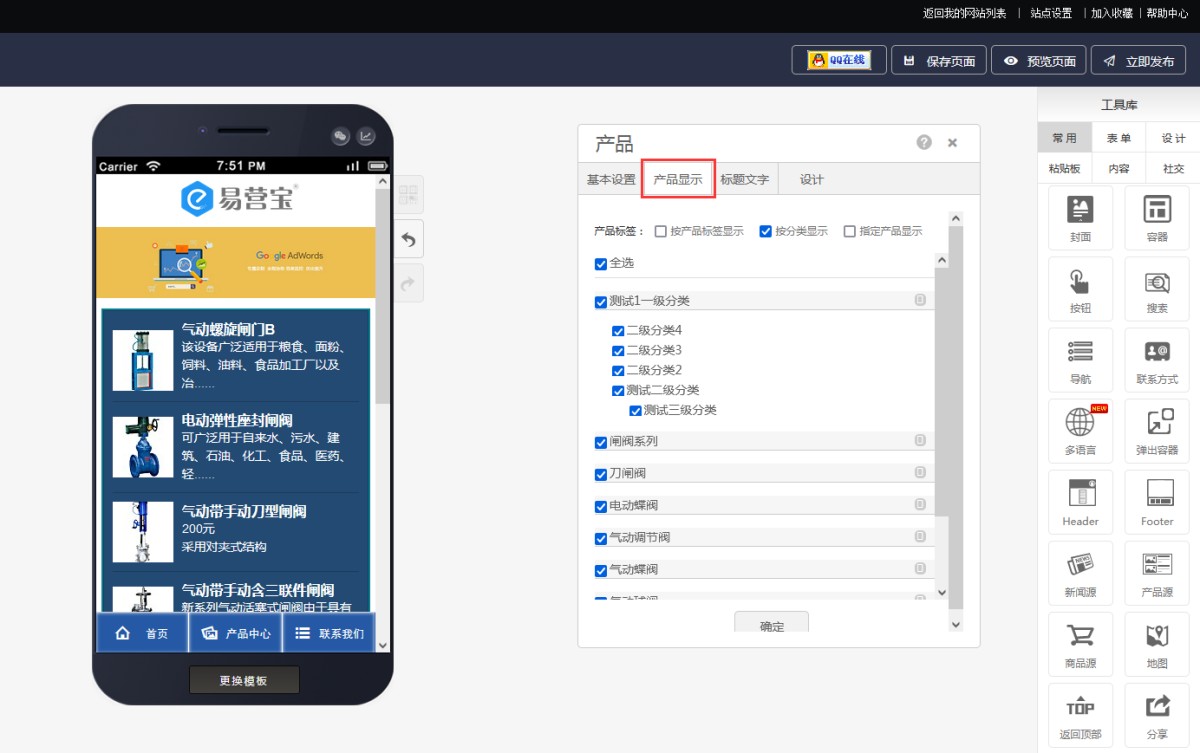Click 加入收藏 add to favorites link
Viewport: 1200px width, 753px height.
[1112, 13]
